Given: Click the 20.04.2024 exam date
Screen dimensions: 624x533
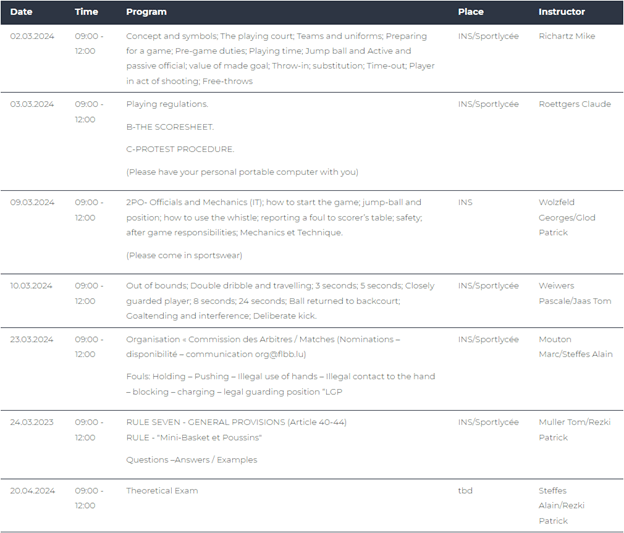Looking at the screenshot, I should 32,491.
